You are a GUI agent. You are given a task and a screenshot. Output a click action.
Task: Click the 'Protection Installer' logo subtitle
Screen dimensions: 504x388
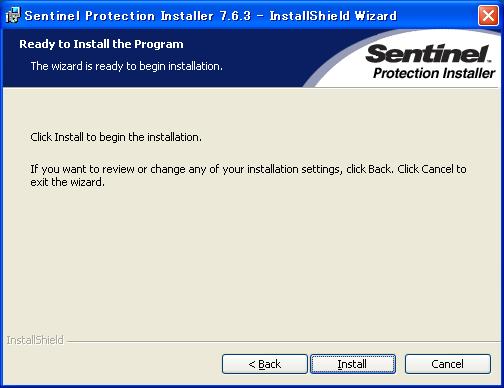tap(434, 73)
